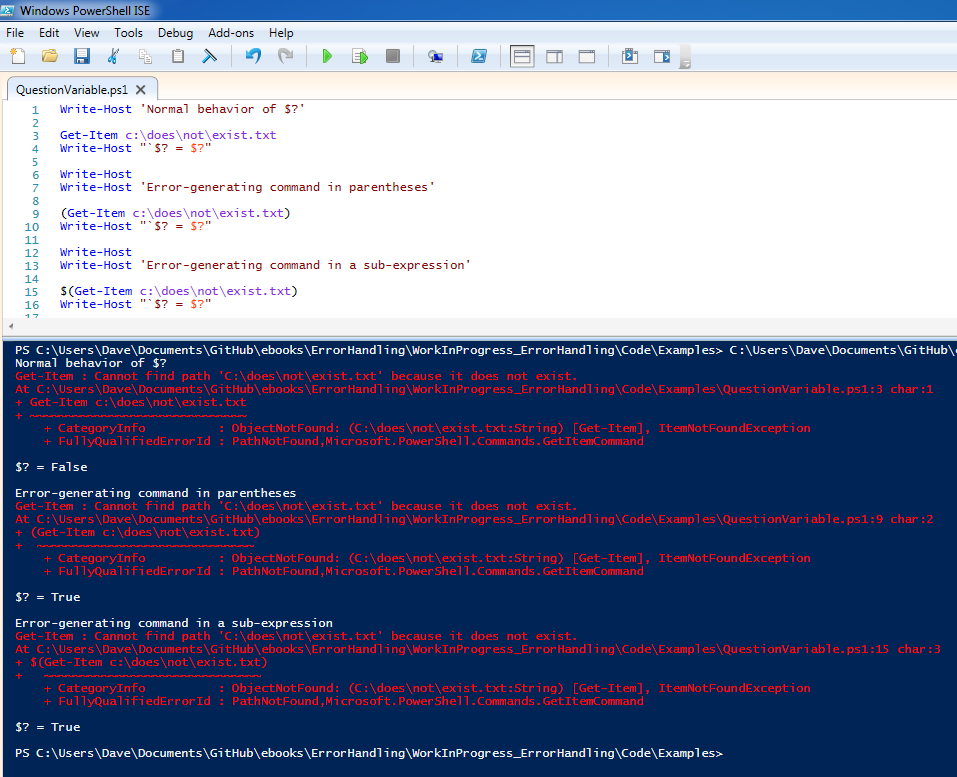
Task: Close the QuestionVariable.ps1 tab
Action: click(x=141, y=89)
